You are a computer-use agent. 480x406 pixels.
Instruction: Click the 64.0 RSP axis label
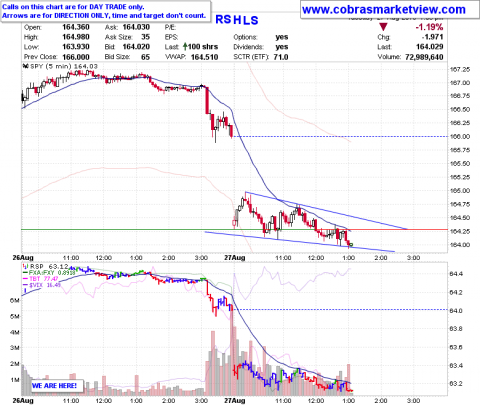456,311
